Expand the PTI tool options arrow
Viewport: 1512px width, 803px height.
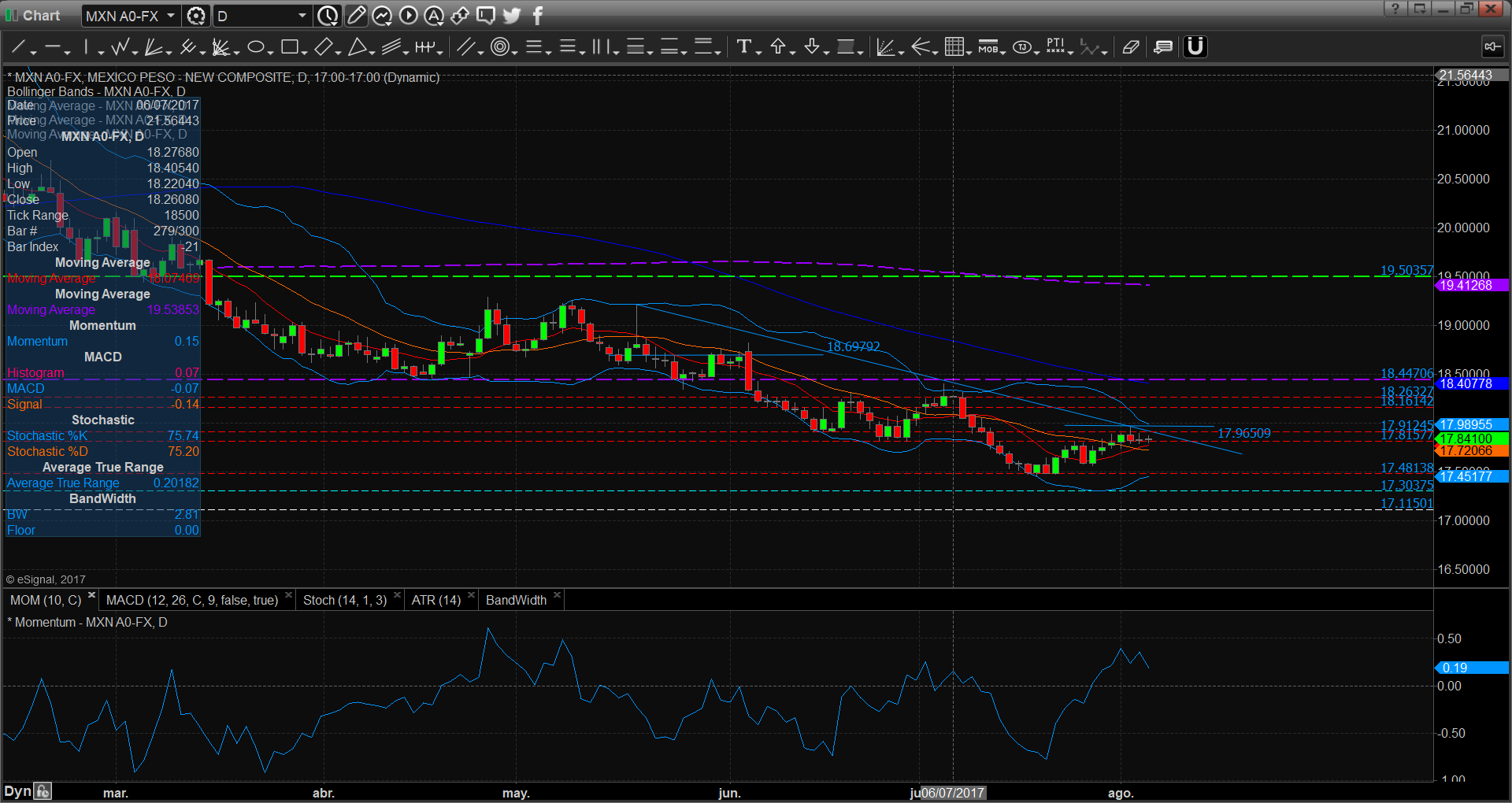click(1071, 52)
